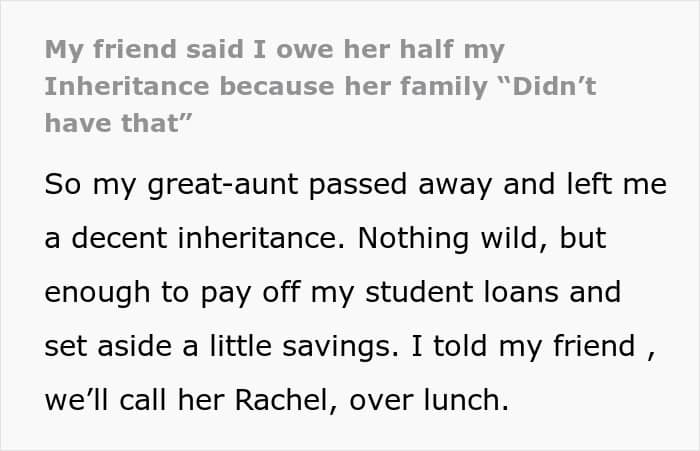Click the words "decent inheritance" in the body
The height and width of the screenshot is (451, 700).
[208, 238]
